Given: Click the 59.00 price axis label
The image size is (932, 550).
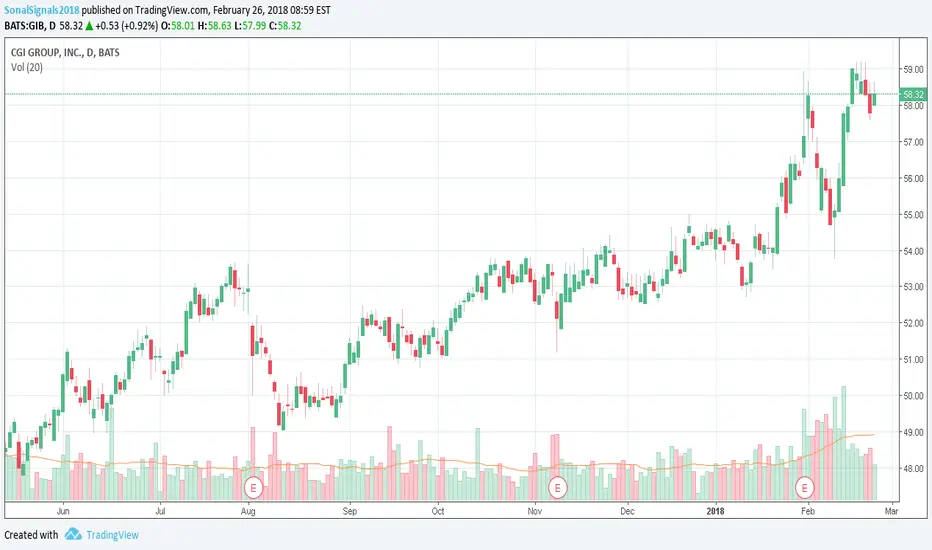Looking at the screenshot, I should pyautogui.click(x=914, y=70).
